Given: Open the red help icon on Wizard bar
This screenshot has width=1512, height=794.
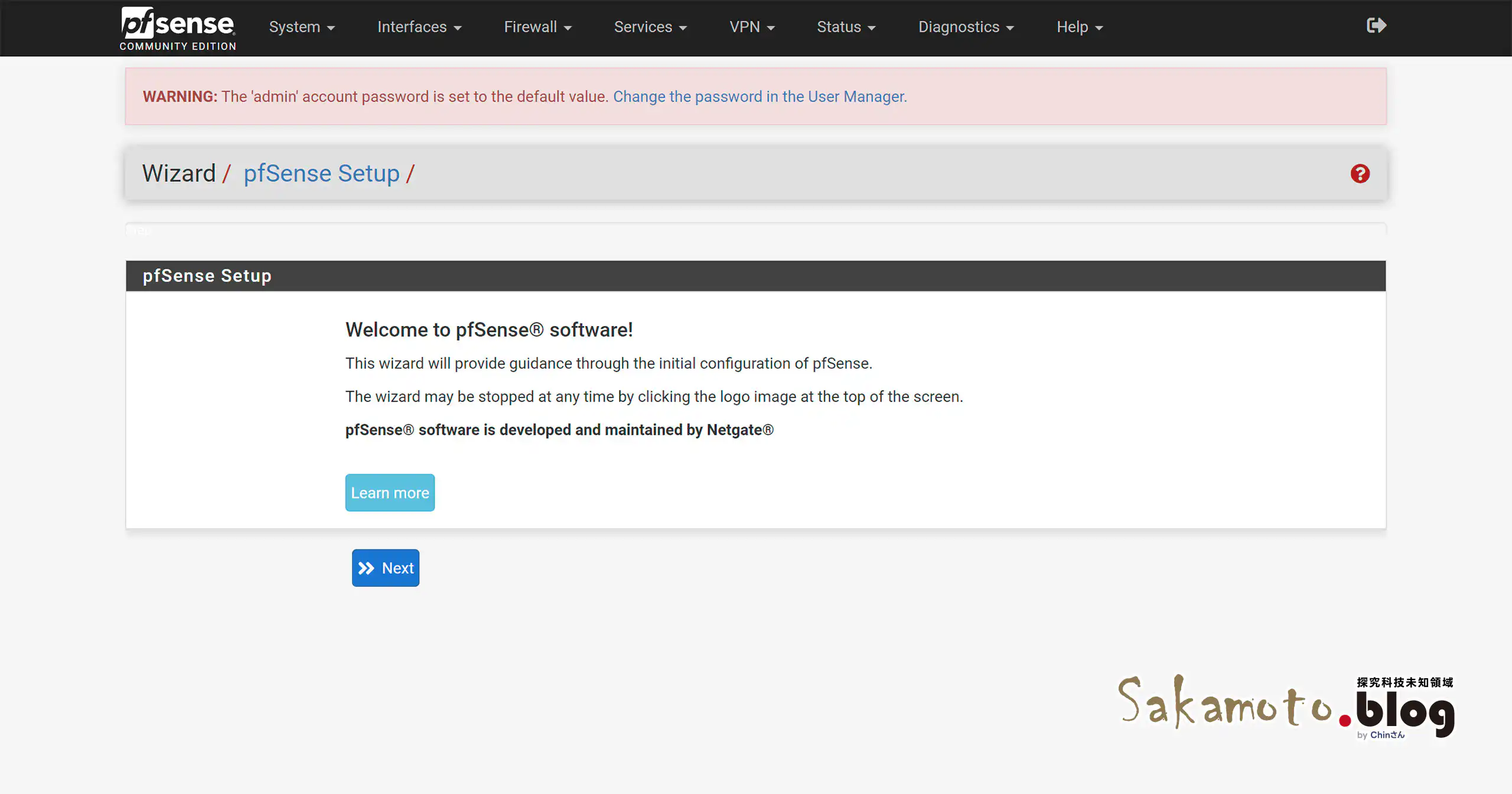Looking at the screenshot, I should (1361, 173).
